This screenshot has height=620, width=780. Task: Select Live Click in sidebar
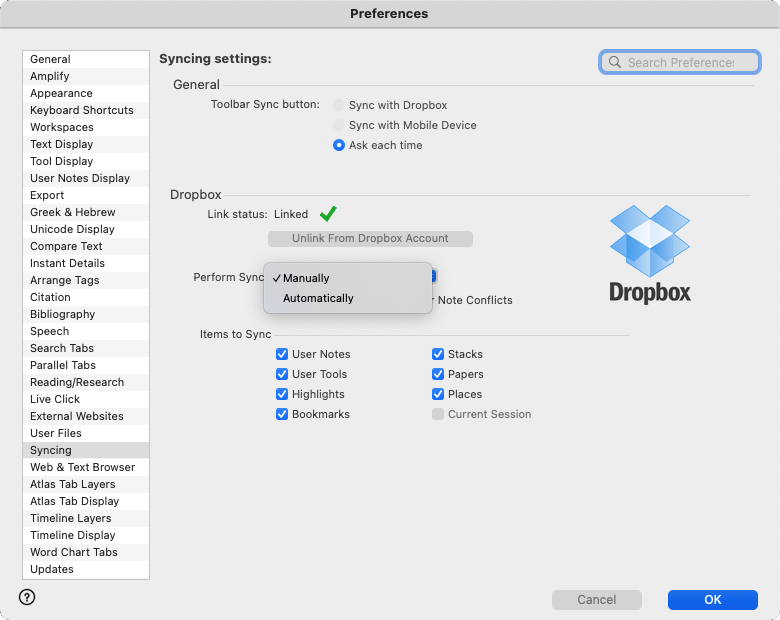(x=55, y=399)
